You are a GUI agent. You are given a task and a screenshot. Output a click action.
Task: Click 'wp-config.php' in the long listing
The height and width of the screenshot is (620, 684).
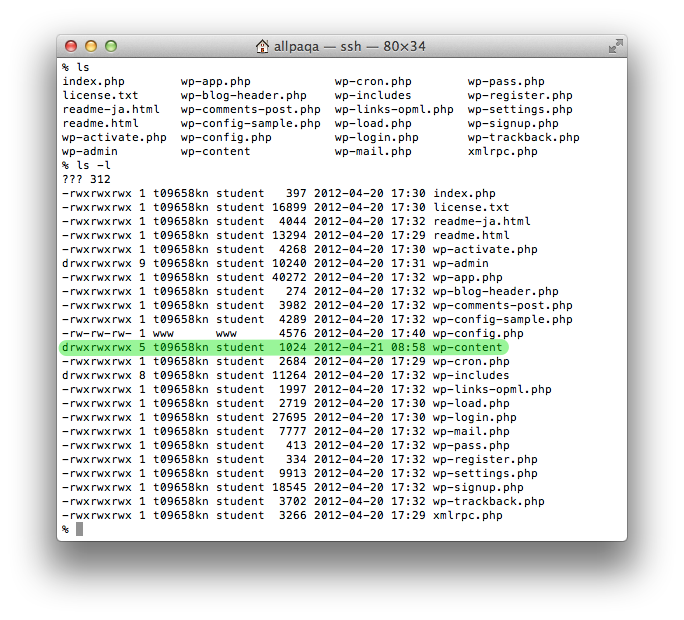(478, 333)
